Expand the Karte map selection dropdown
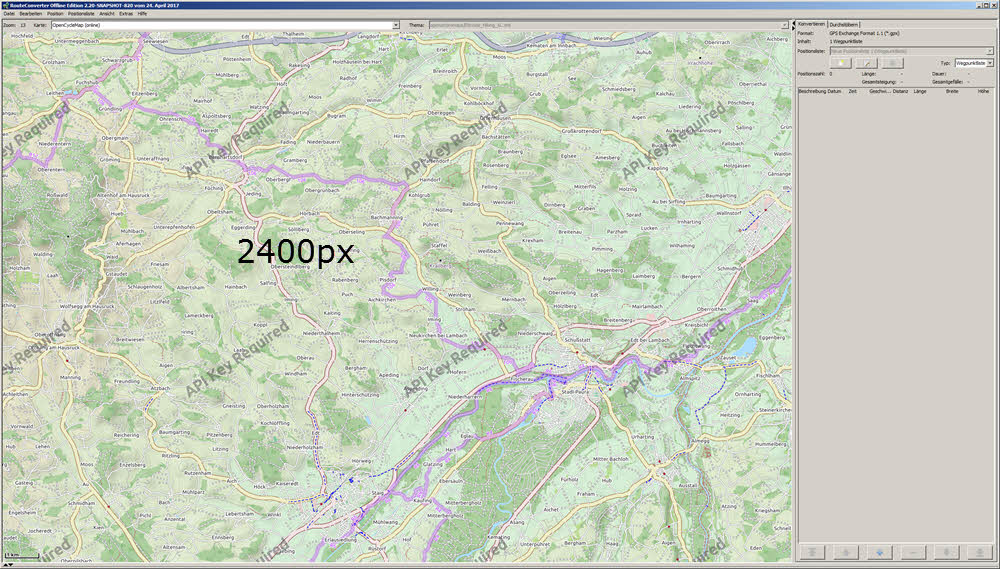Screen dimensions: 1000x569 [395, 25]
